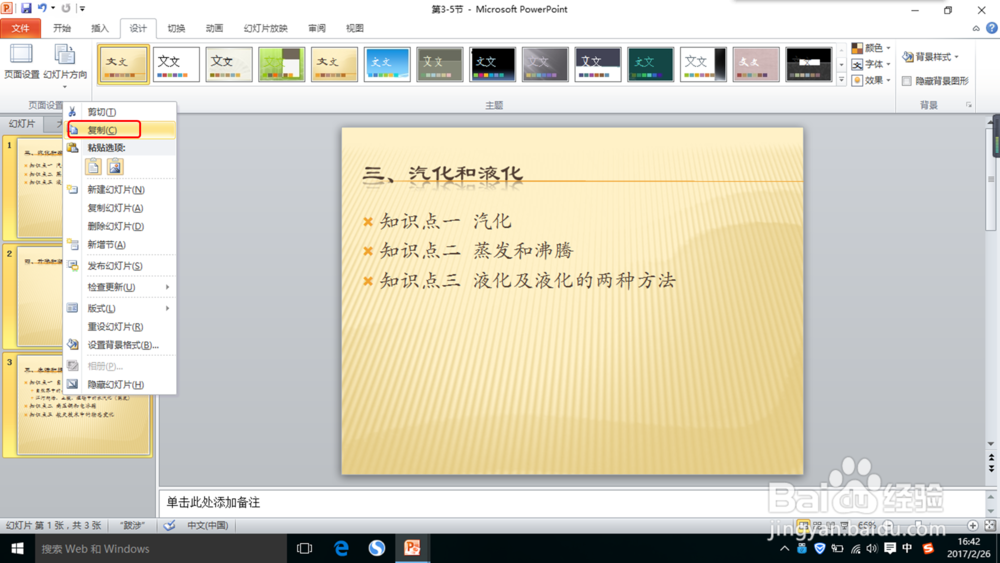Open the 效果 theme effects dropdown

pyautogui.click(x=871, y=80)
